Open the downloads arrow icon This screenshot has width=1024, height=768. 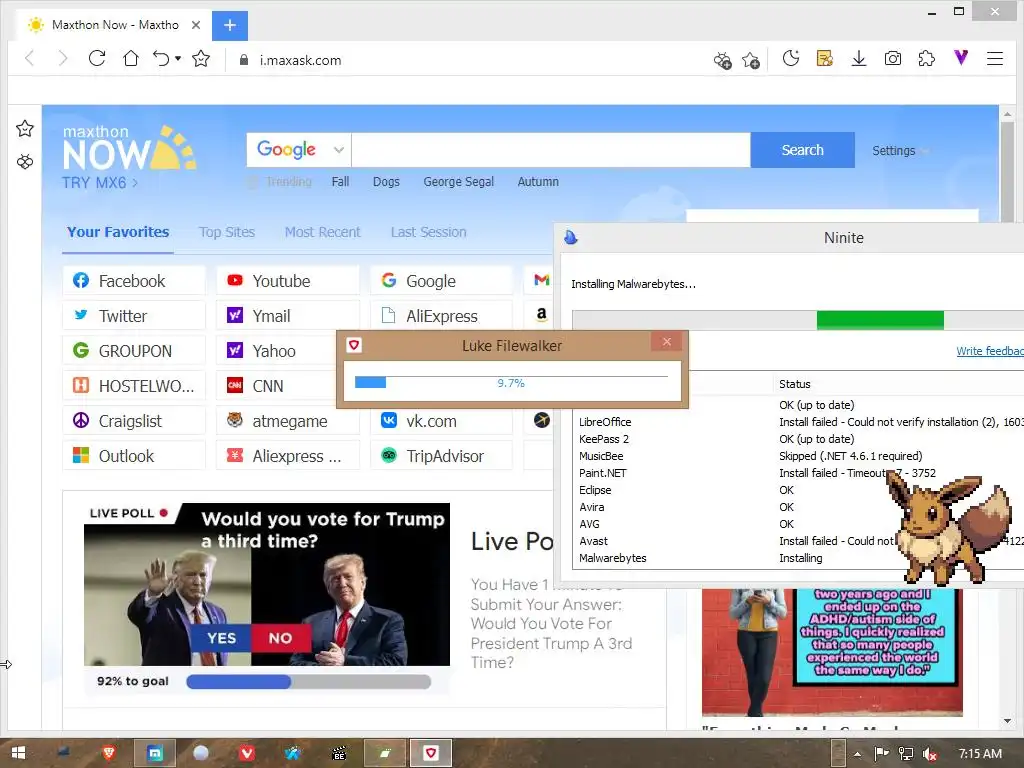coord(859,59)
